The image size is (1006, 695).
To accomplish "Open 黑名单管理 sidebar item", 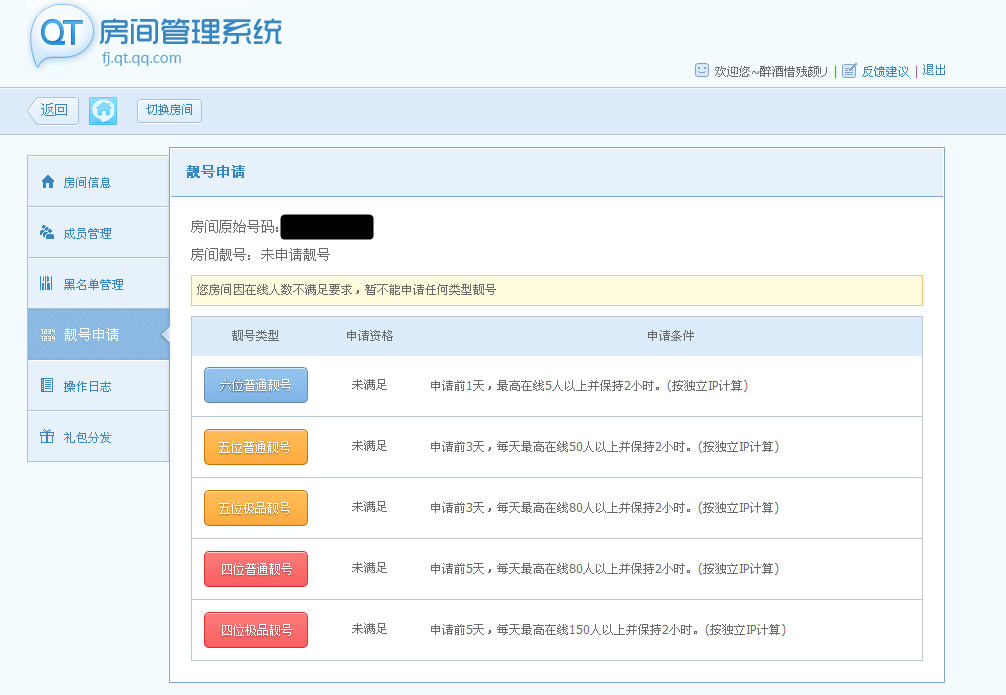I will (98, 284).
